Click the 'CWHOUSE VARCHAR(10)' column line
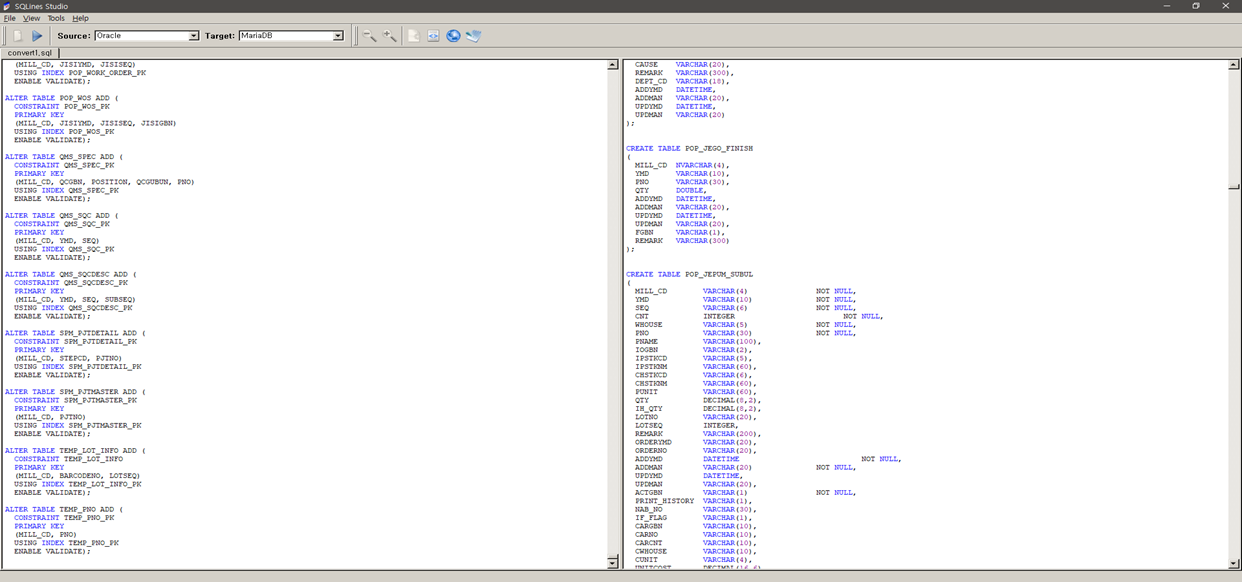1242x582 pixels. tap(696, 551)
